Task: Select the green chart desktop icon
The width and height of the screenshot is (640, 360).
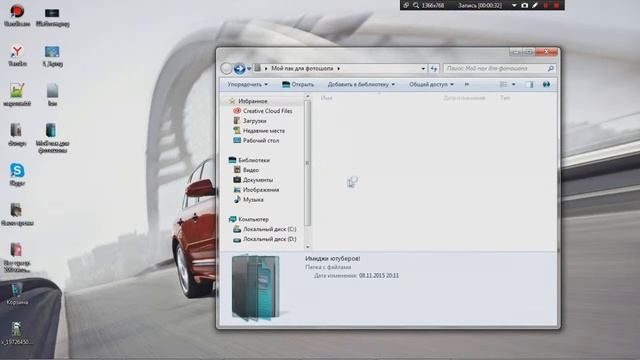Action: coord(17,94)
